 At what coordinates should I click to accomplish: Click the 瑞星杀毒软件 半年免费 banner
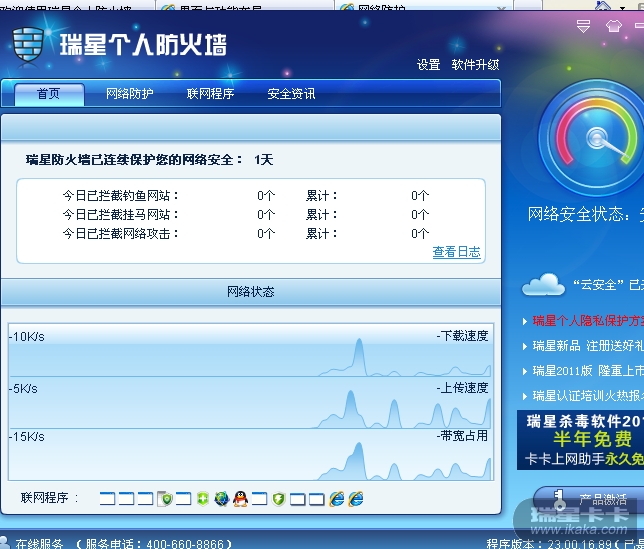[580, 440]
